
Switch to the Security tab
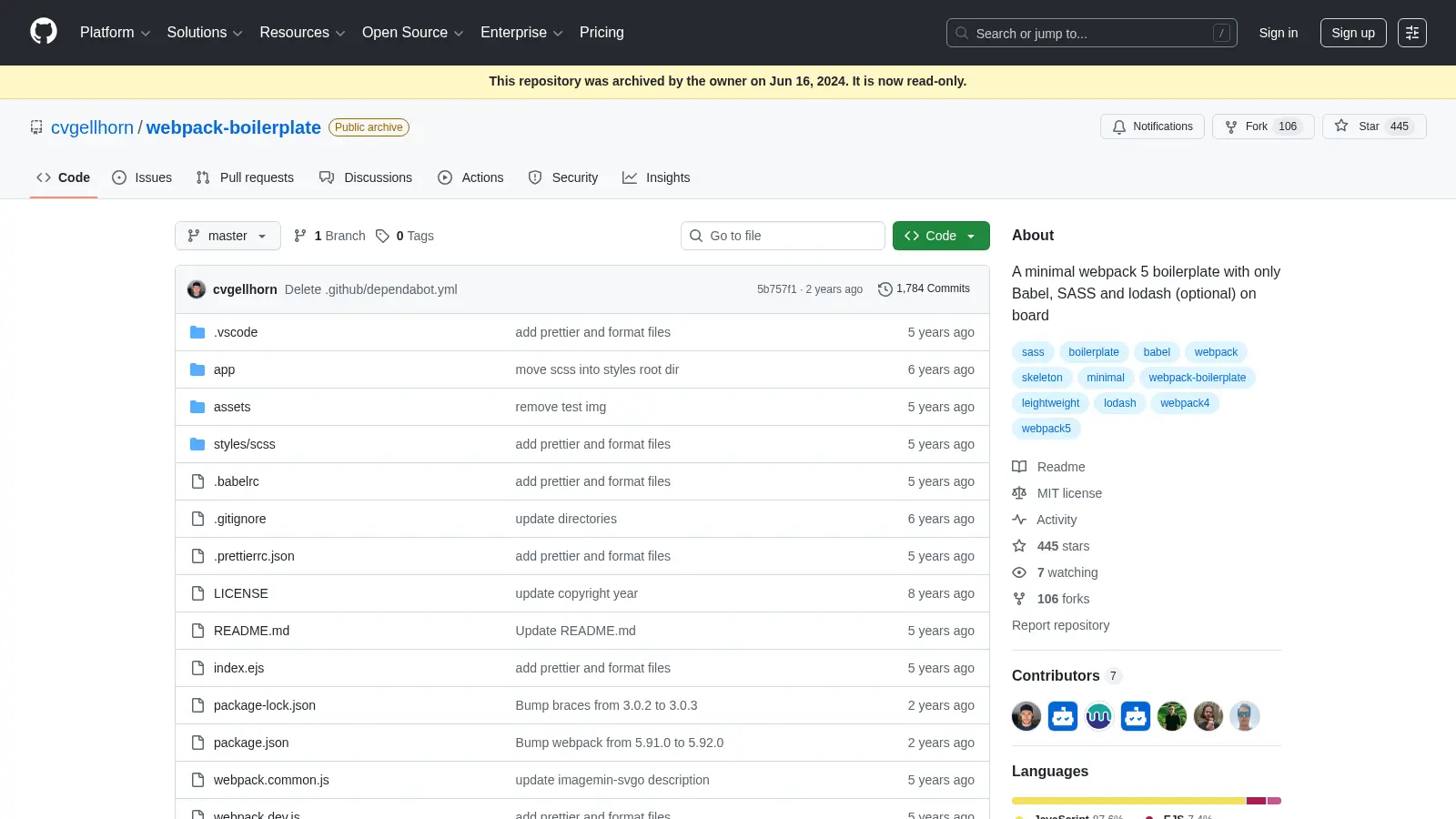point(563,177)
